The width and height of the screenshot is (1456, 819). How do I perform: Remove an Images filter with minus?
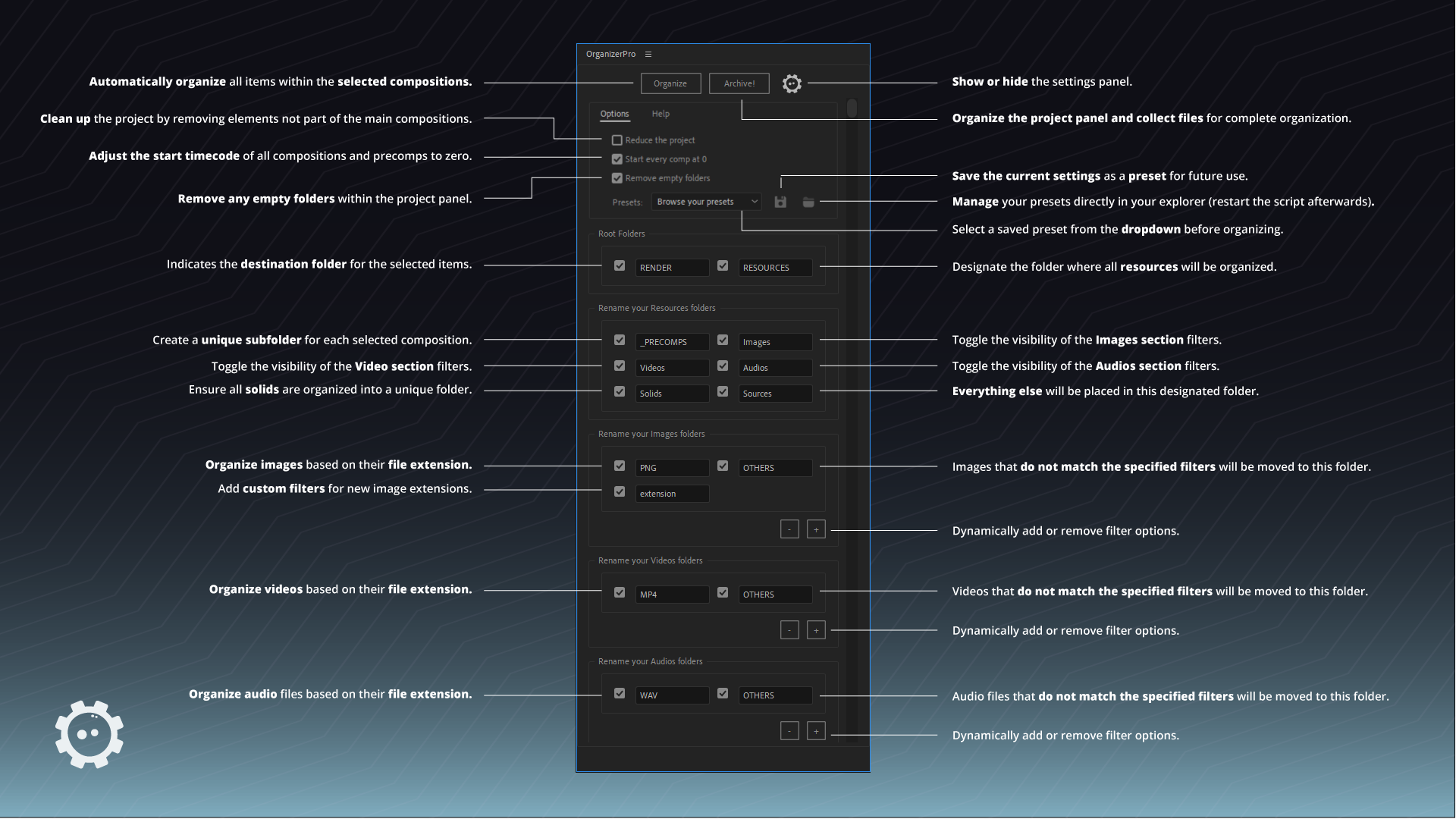[x=789, y=529]
